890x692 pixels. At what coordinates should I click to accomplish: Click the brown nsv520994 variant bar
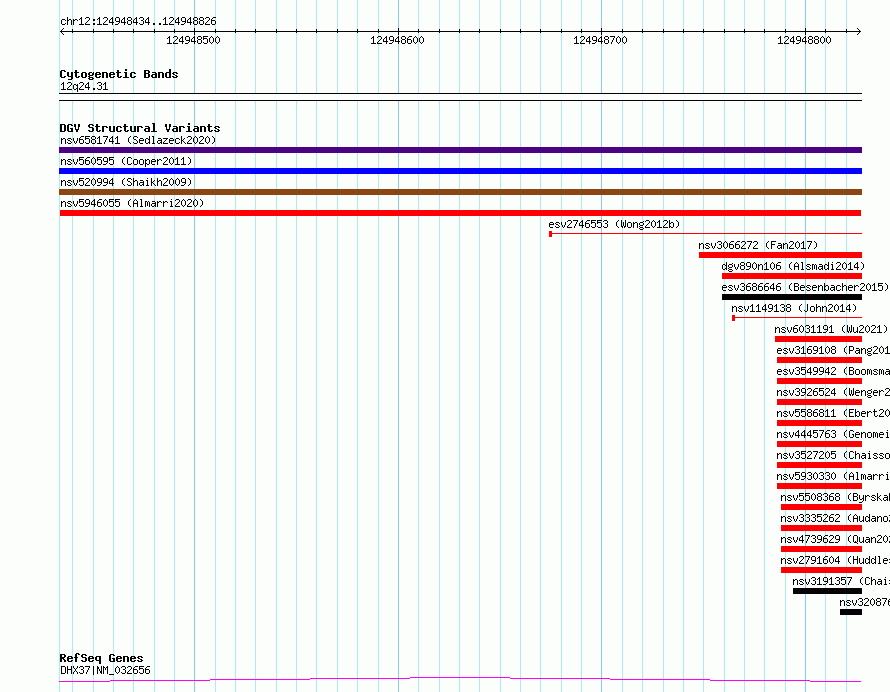pyautogui.click(x=460, y=192)
